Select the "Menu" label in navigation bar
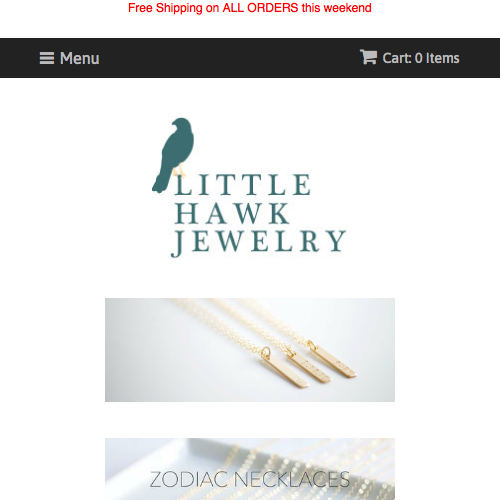The width and height of the screenshot is (500, 500). click(x=80, y=58)
